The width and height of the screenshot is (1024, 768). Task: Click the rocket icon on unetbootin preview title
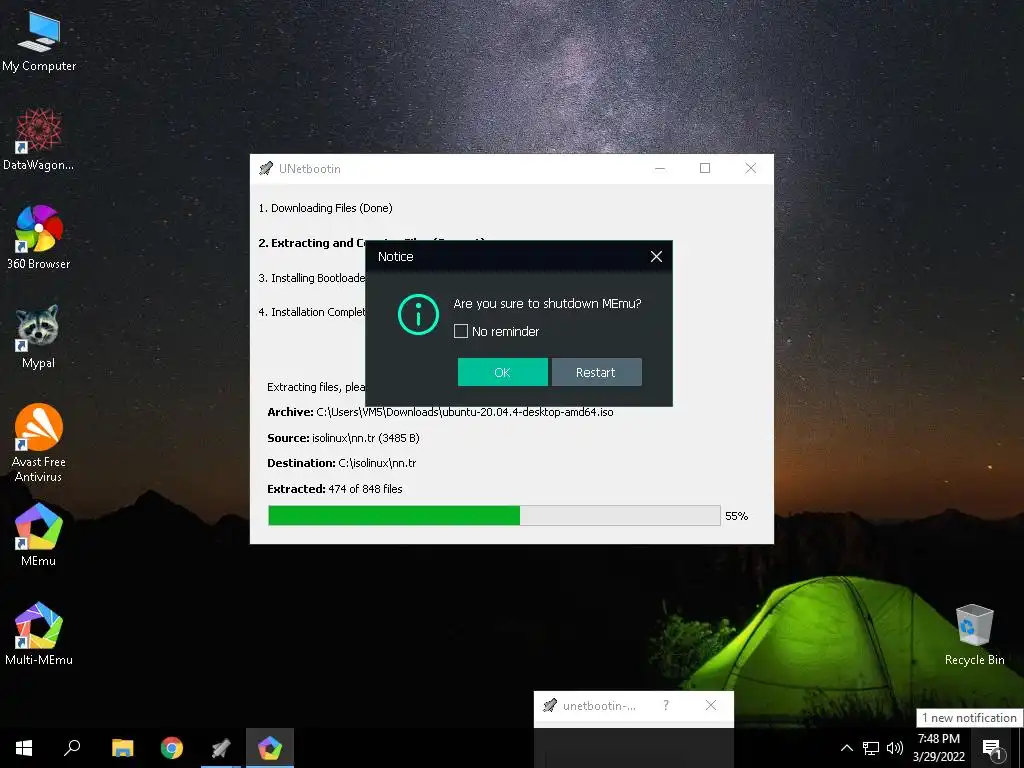pyautogui.click(x=550, y=705)
